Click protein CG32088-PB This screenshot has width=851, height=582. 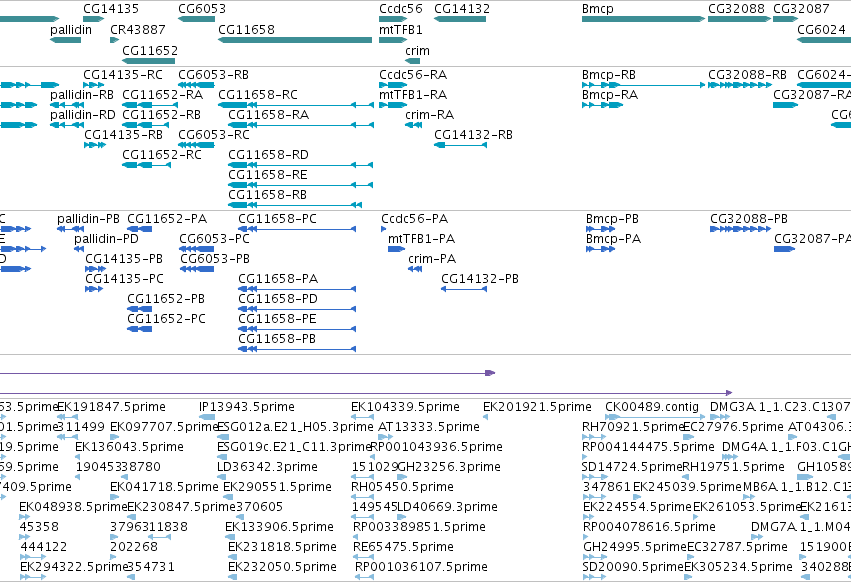click(740, 229)
